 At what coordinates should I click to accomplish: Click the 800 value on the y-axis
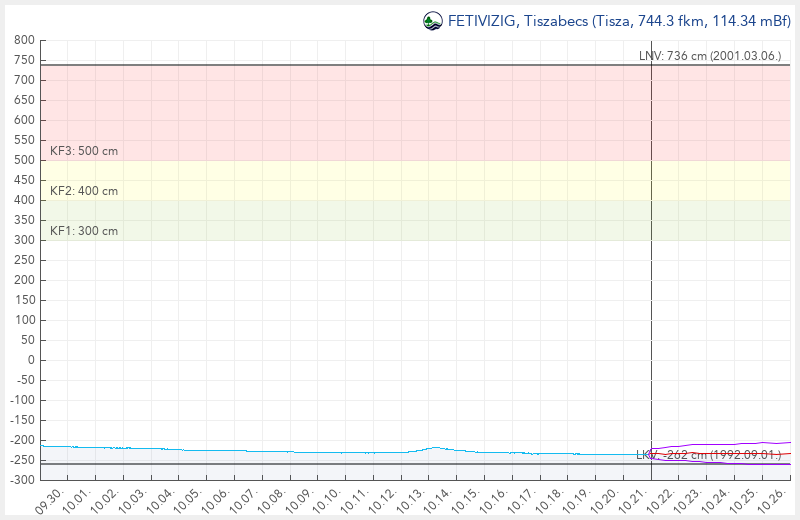pos(25,40)
